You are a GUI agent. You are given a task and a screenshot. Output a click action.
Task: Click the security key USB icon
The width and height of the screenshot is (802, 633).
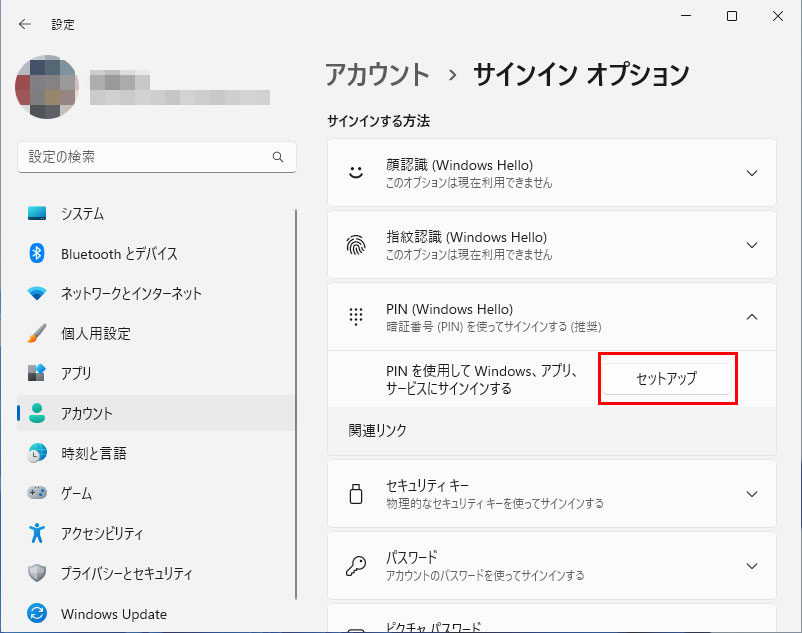(356, 494)
